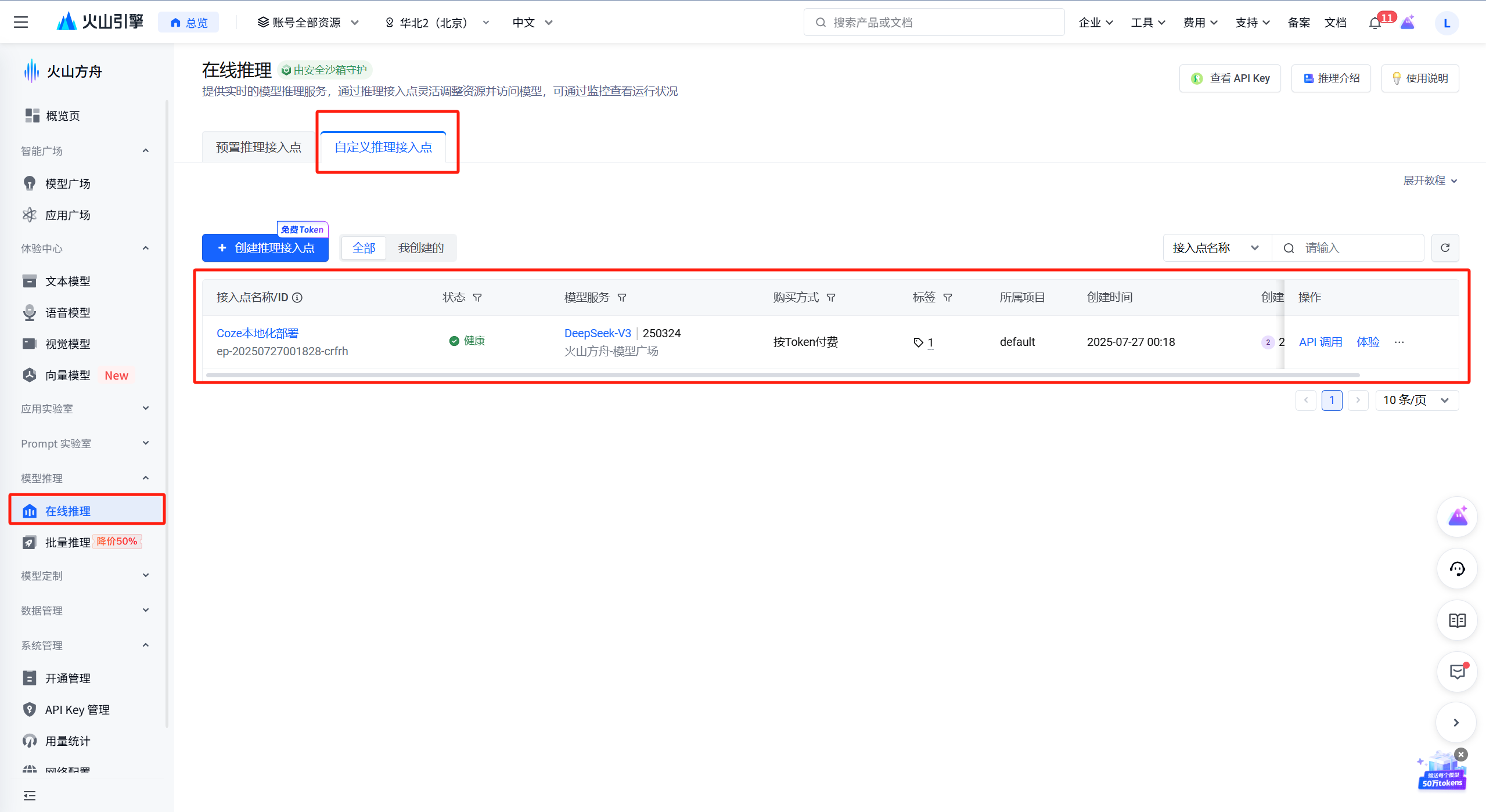Open the more actions ellipsis in Coze row
Image resolution: width=1486 pixels, height=812 pixels.
click(x=1399, y=342)
